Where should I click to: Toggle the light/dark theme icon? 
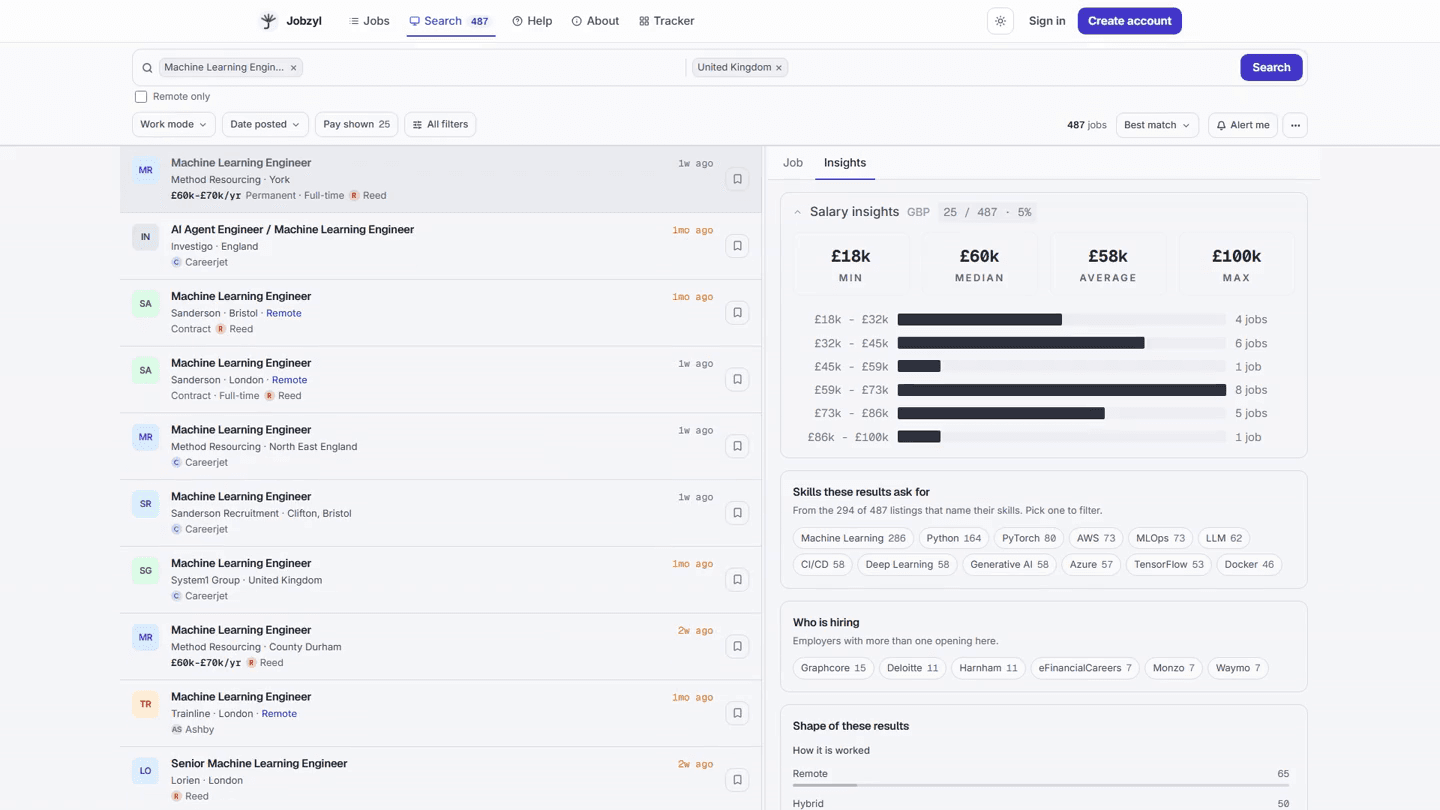click(x=1000, y=21)
